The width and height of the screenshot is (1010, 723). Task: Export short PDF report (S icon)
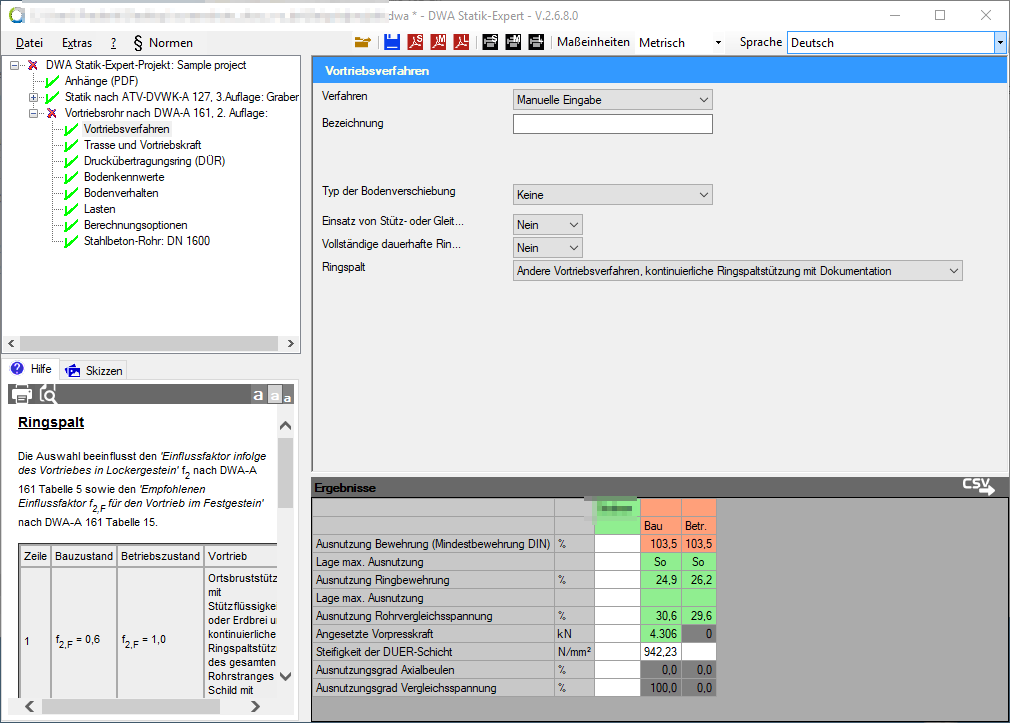click(415, 42)
